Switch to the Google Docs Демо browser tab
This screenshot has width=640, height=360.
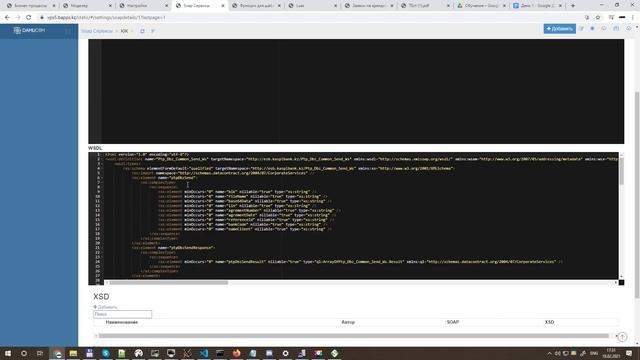[538, 6]
